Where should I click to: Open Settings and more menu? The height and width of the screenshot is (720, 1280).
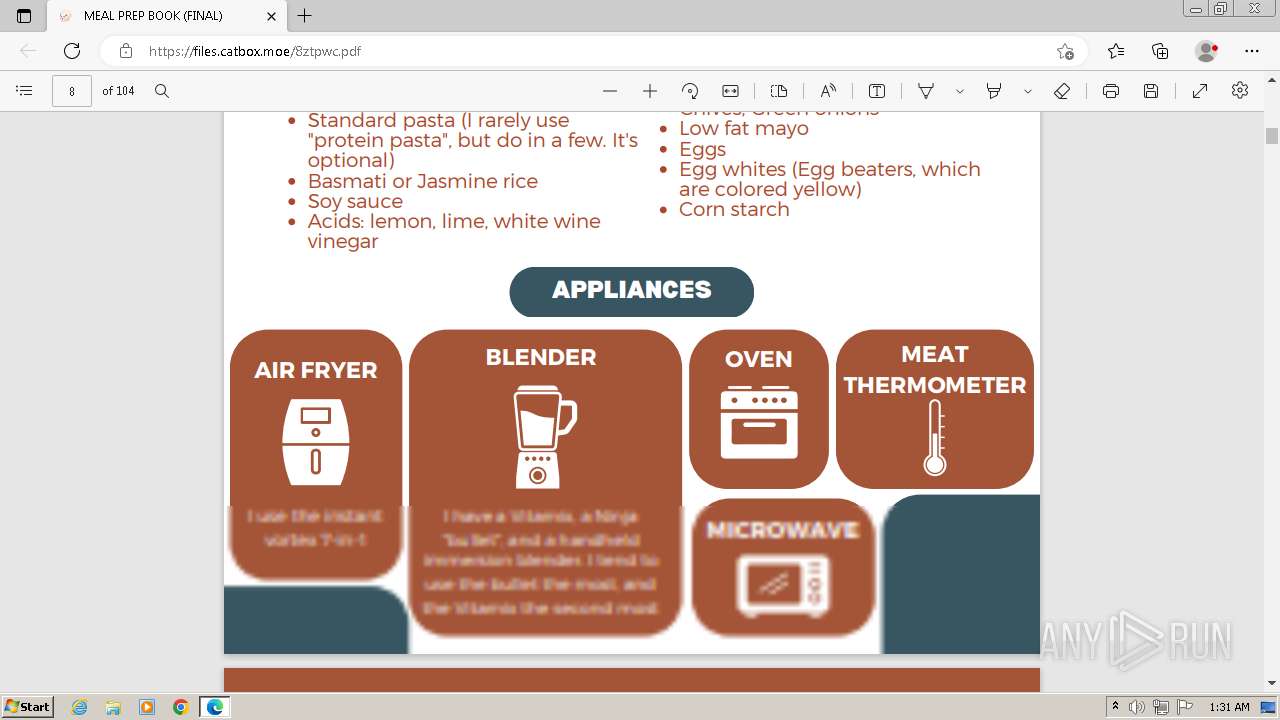point(1252,51)
